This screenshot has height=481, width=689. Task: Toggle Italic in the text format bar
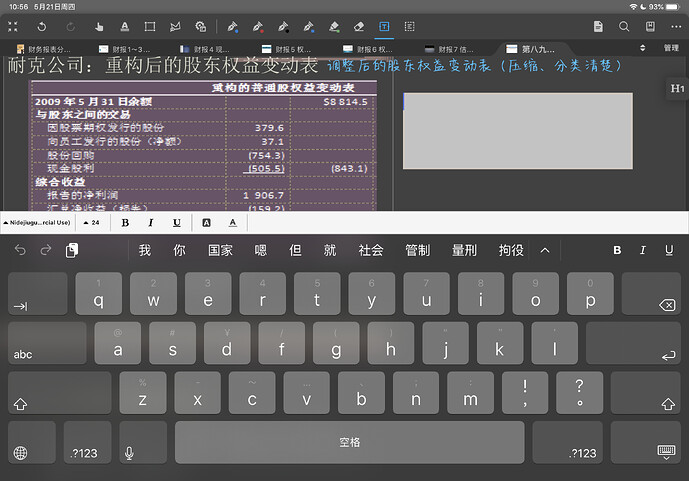tap(151, 223)
